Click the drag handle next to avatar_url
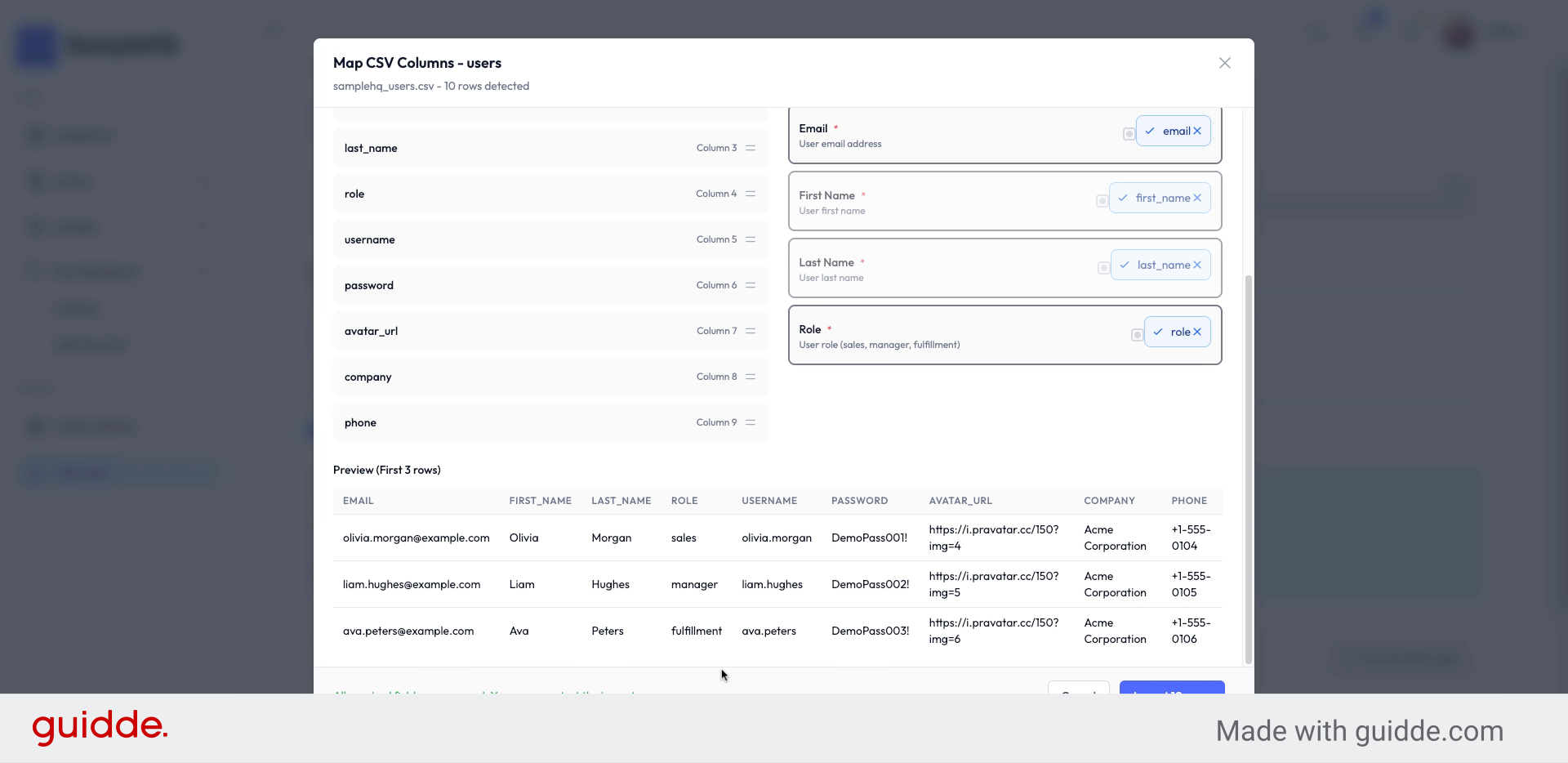The image size is (1568, 763). coord(751,331)
